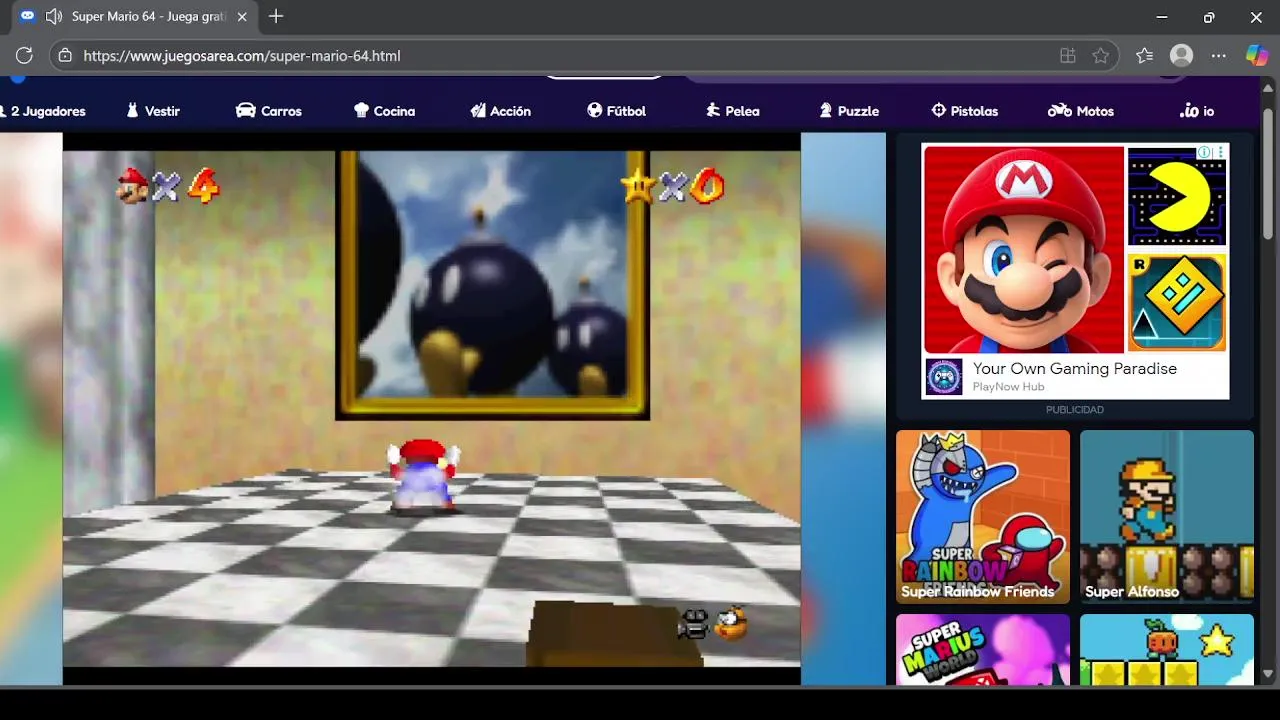1280x720 pixels.
Task: Click the Vestir dress icon
Action: click(x=132, y=110)
